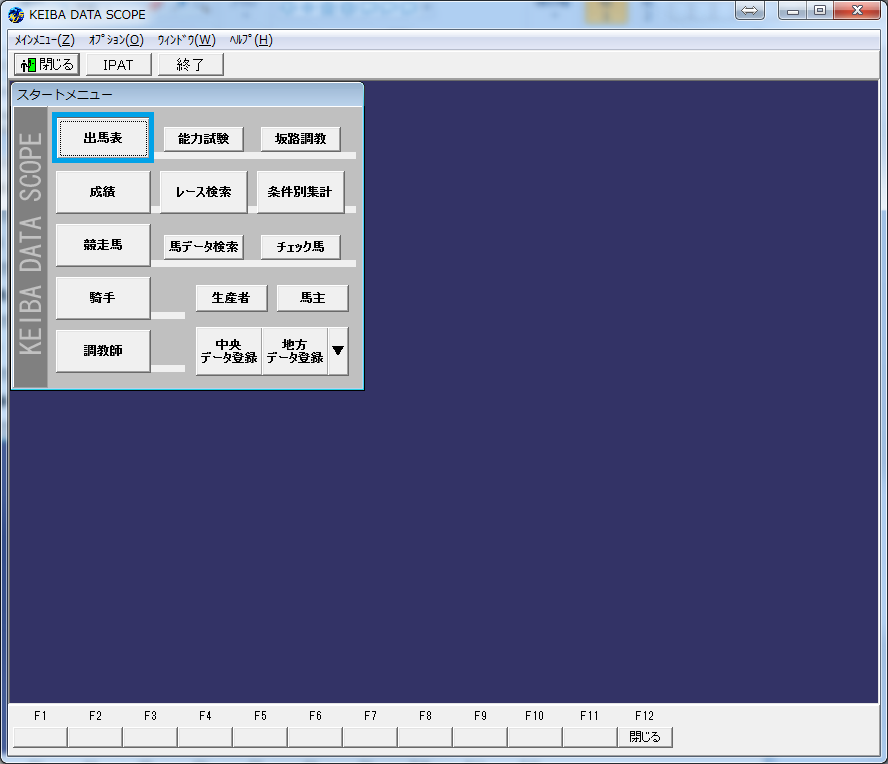Open the メインメニュー(Z) menu

point(44,40)
